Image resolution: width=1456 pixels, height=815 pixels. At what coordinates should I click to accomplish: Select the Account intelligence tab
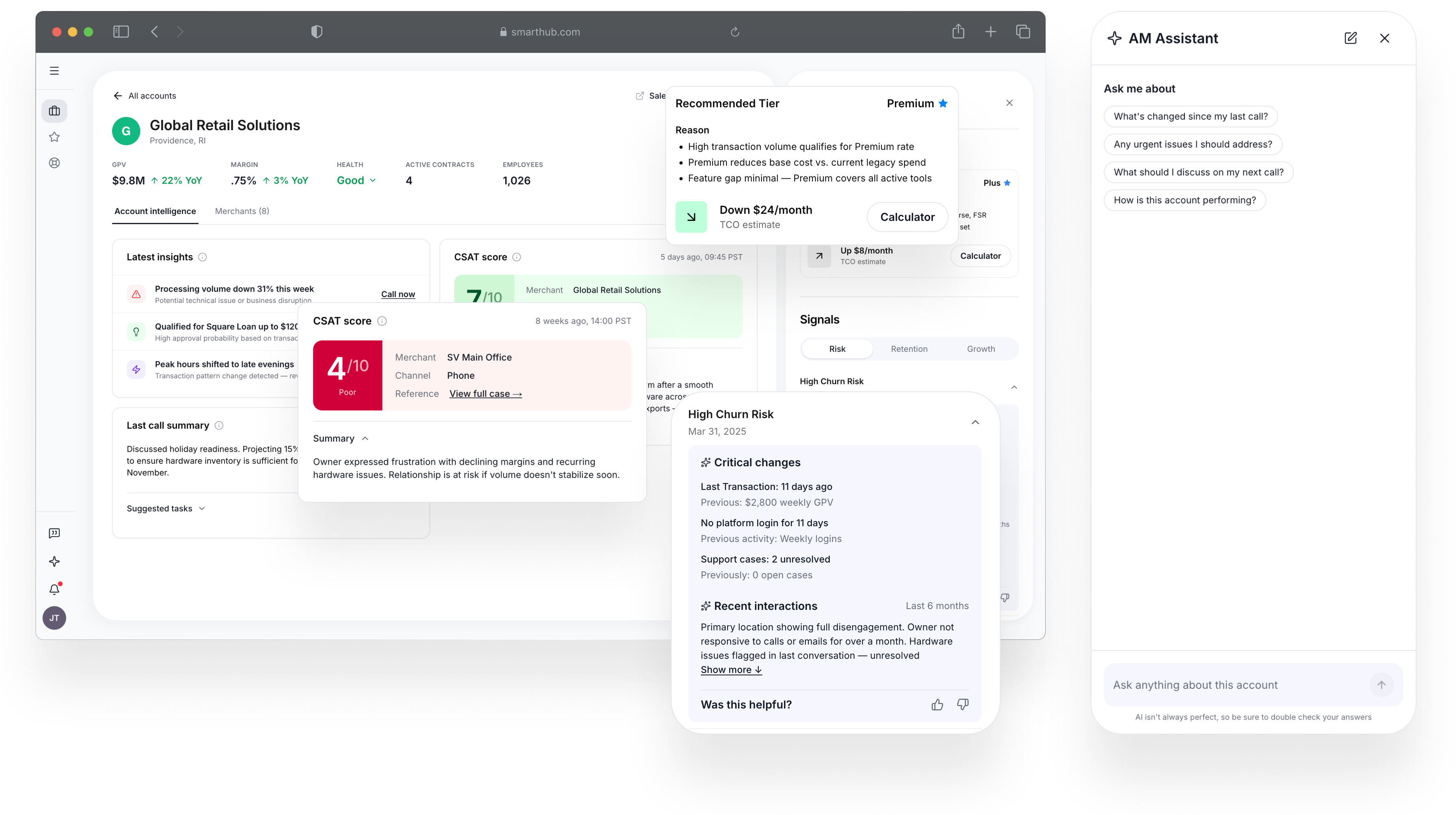pos(155,211)
